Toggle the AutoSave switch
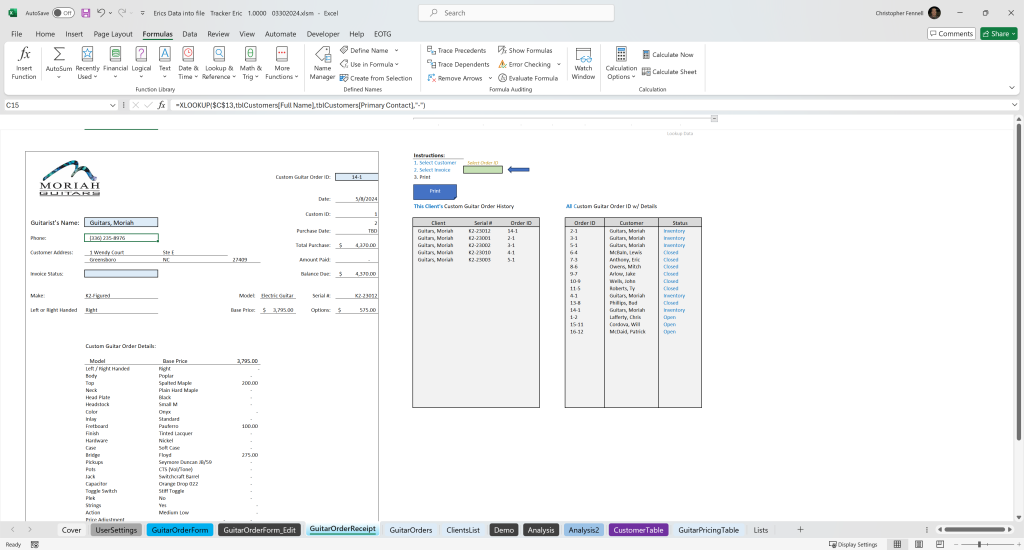 tap(63, 13)
